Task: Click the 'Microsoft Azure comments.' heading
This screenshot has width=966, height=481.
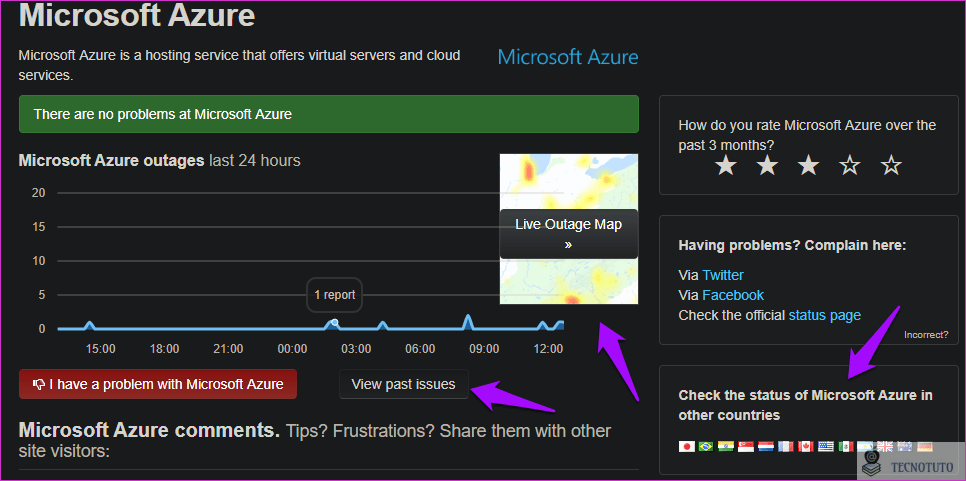Action: coord(149,429)
